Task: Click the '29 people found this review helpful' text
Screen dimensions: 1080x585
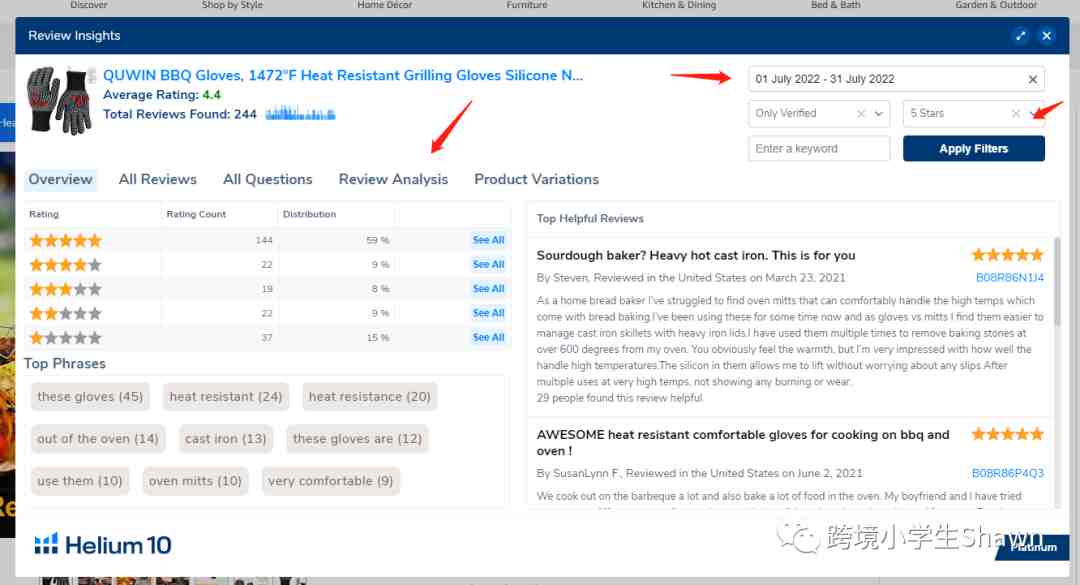Action: (x=619, y=398)
